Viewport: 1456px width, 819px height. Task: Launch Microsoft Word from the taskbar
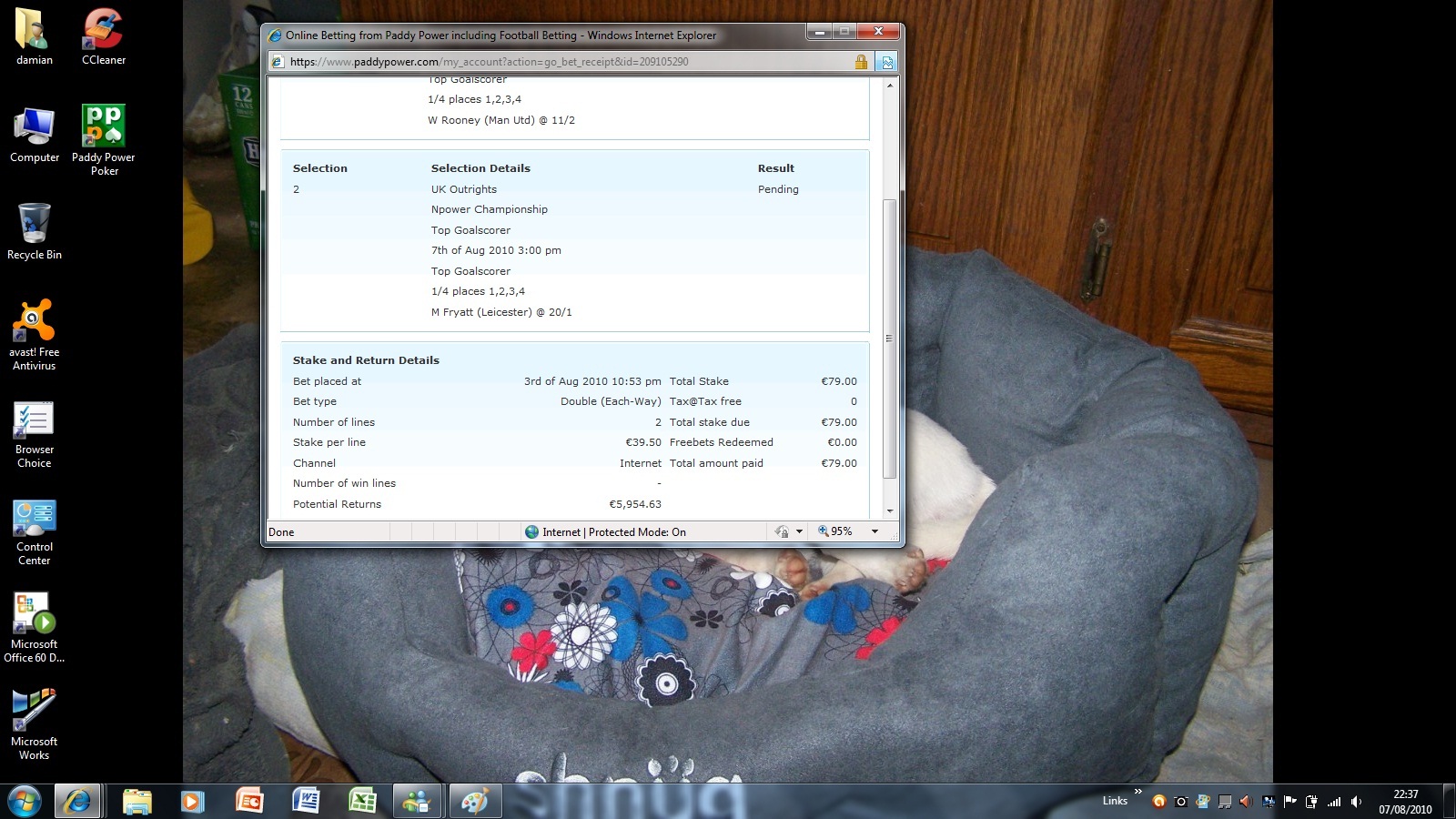pos(306,801)
